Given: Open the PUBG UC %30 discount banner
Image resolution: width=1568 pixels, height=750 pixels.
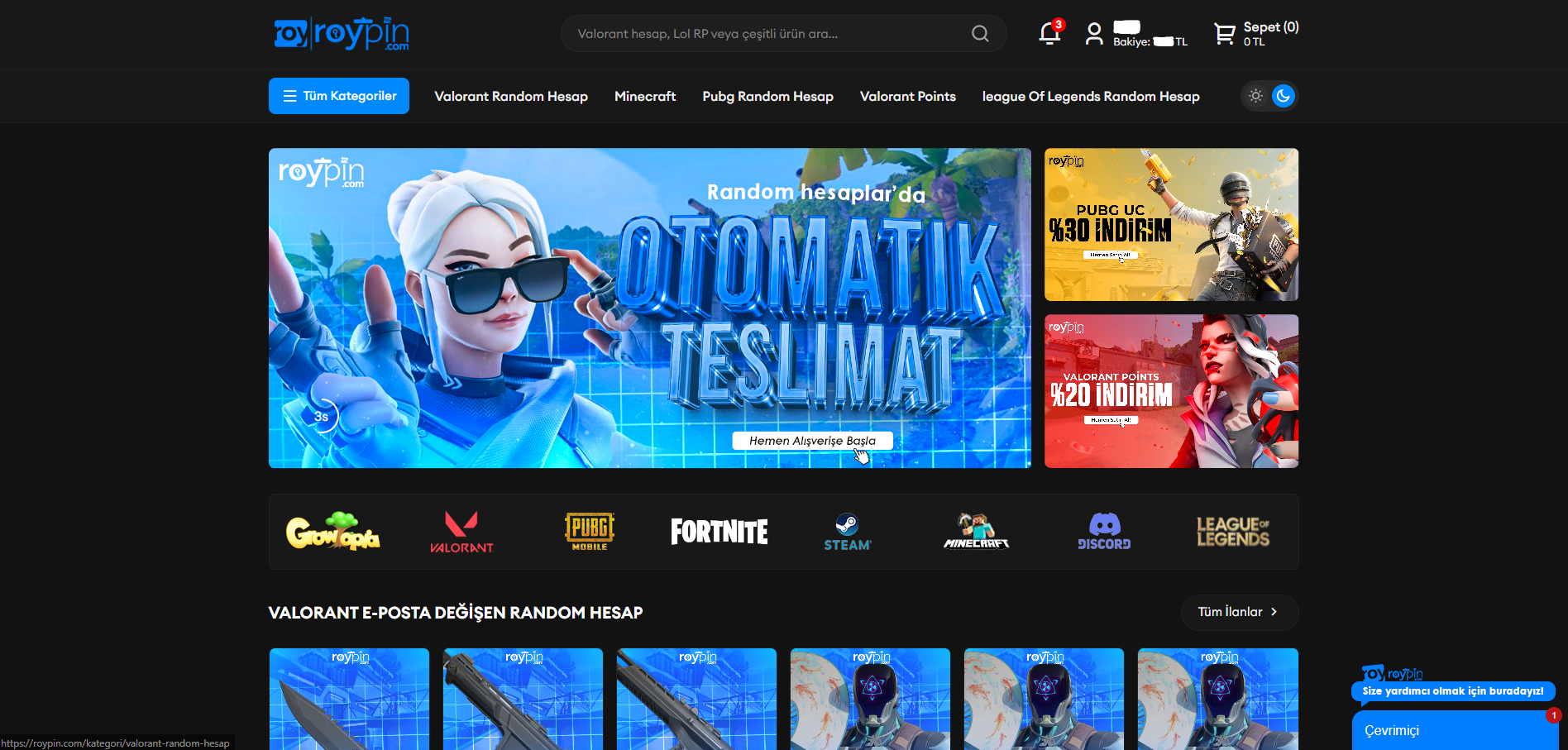Looking at the screenshot, I should [x=1171, y=224].
